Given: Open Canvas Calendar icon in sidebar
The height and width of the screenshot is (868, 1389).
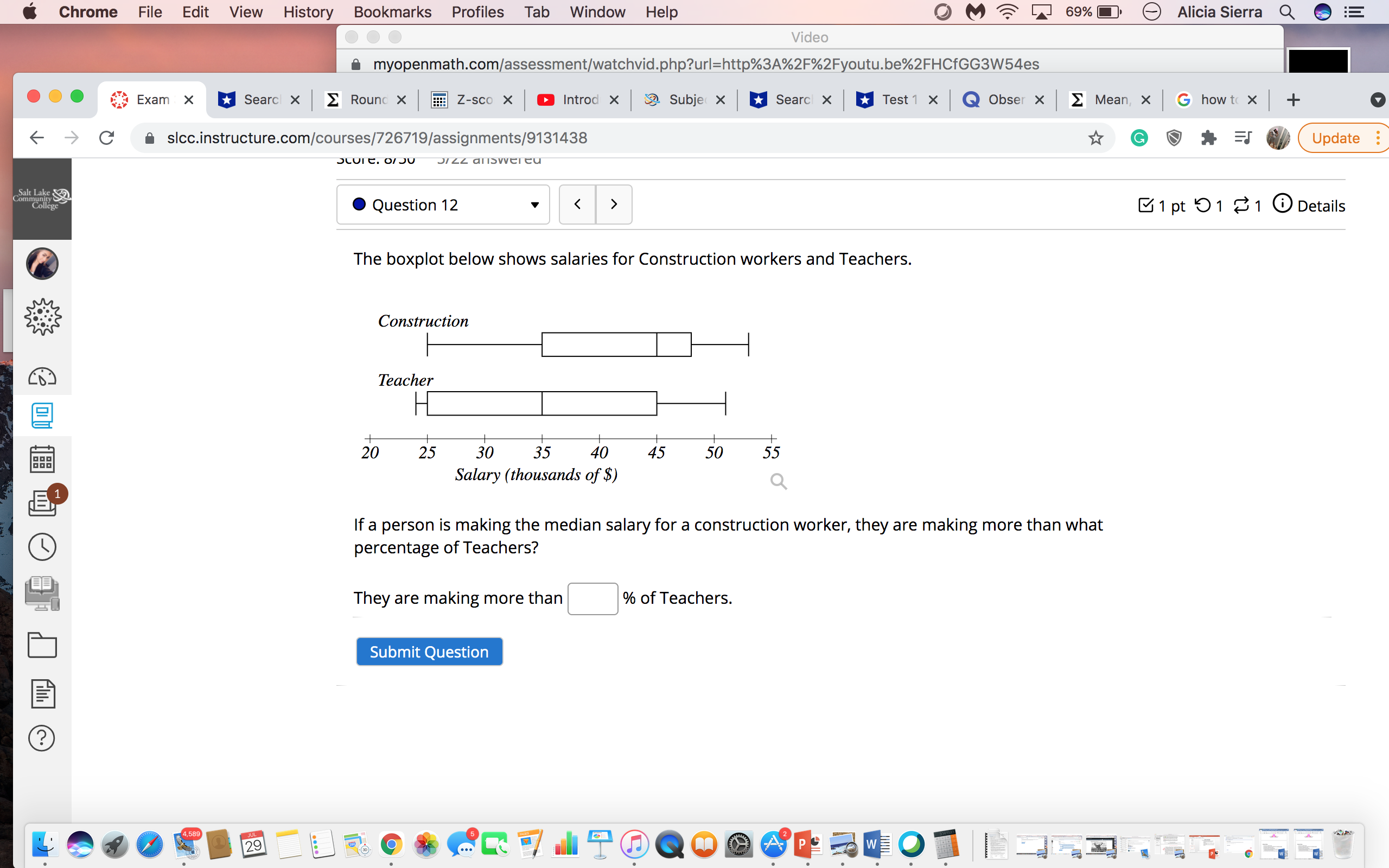Looking at the screenshot, I should coord(42,459).
